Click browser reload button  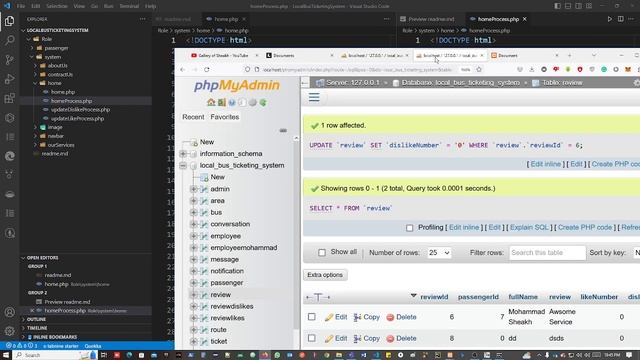click(x=207, y=69)
